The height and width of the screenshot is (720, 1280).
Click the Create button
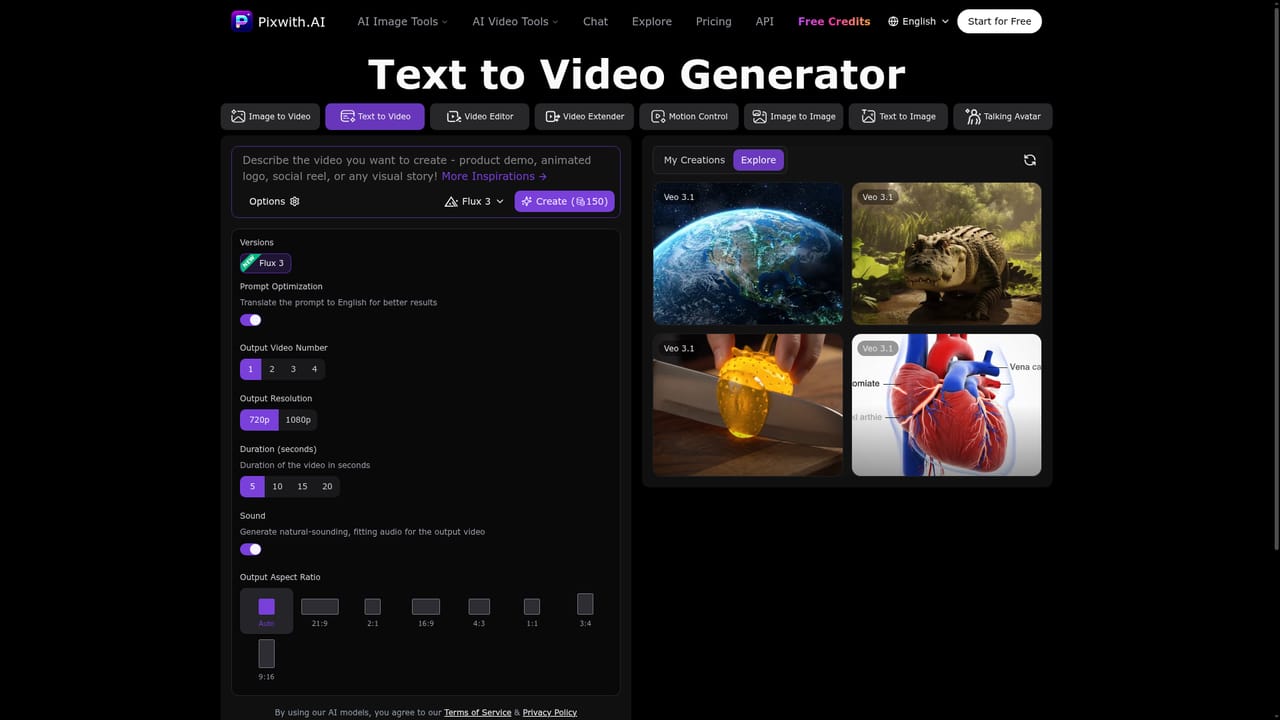(564, 201)
